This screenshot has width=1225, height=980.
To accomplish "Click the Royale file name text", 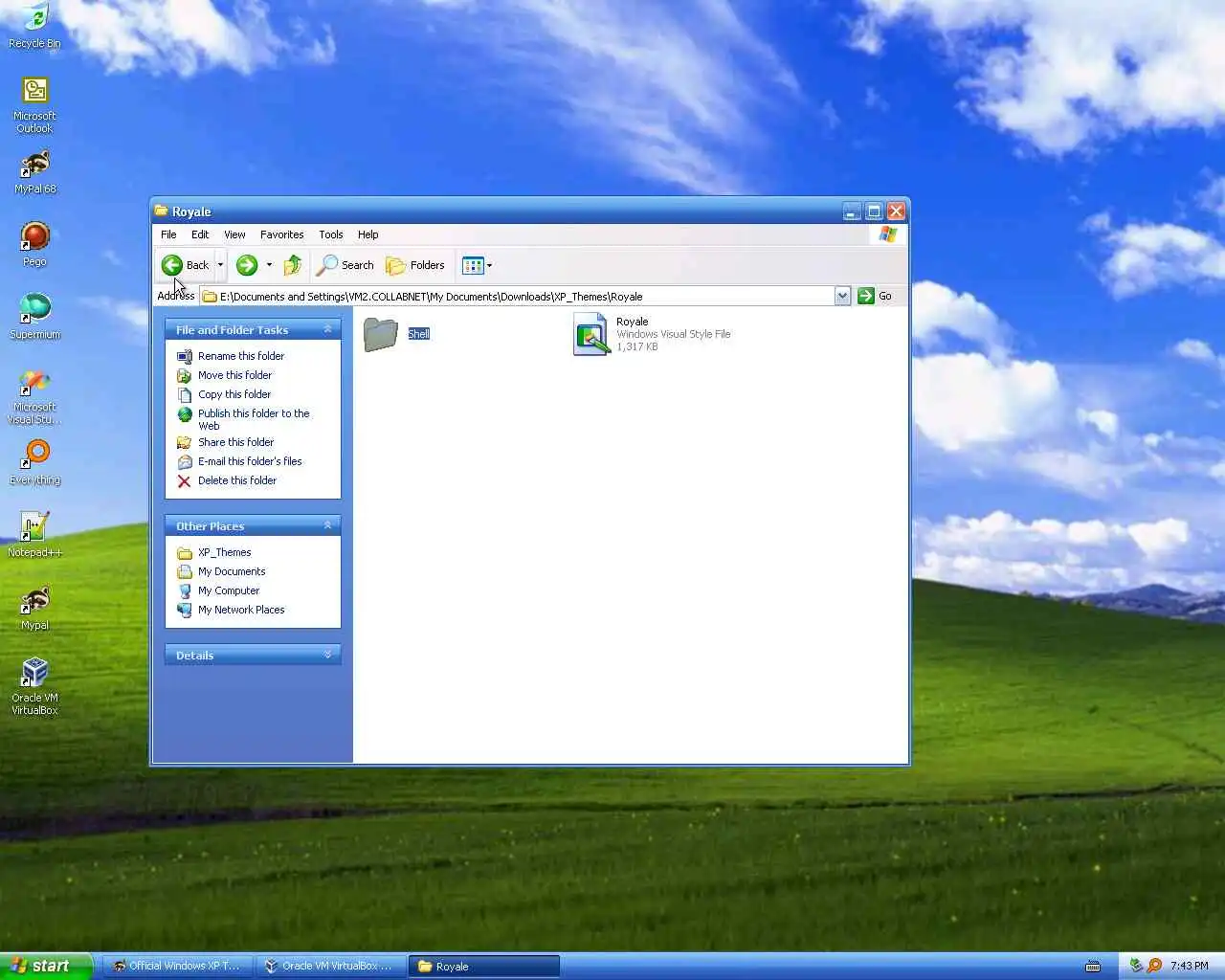I will [x=633, y=322].
